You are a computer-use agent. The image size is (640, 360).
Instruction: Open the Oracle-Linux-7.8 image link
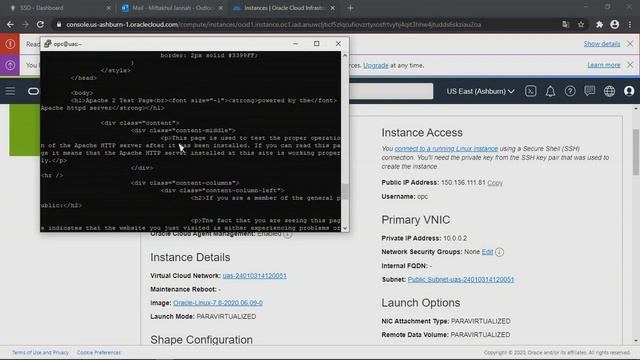218,303
